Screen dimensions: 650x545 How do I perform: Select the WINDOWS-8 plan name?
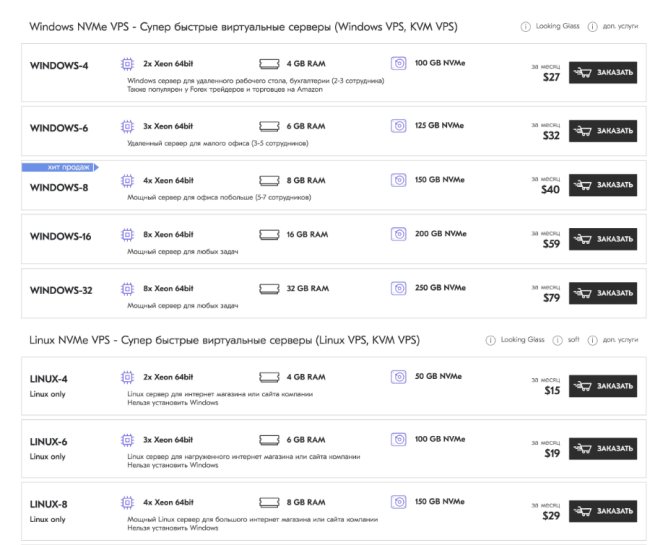[x=59, y=188]
